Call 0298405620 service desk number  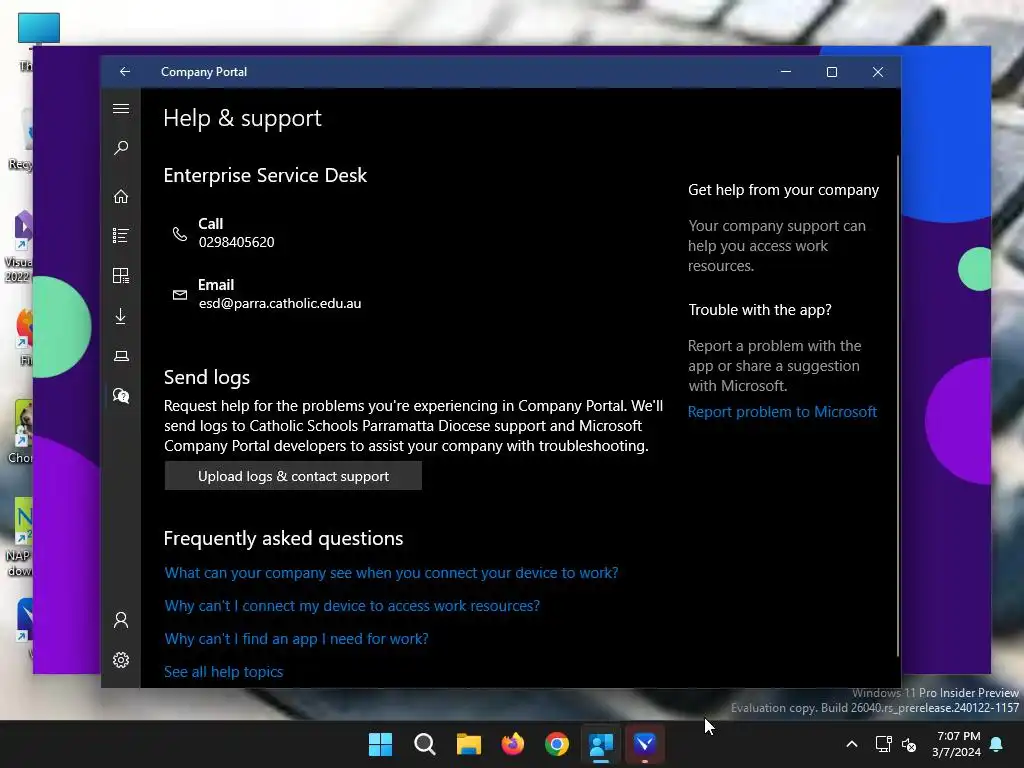(236, 242)
